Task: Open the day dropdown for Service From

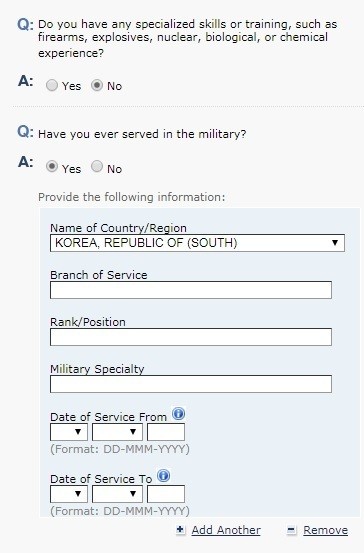Action: tap(69, 432)
